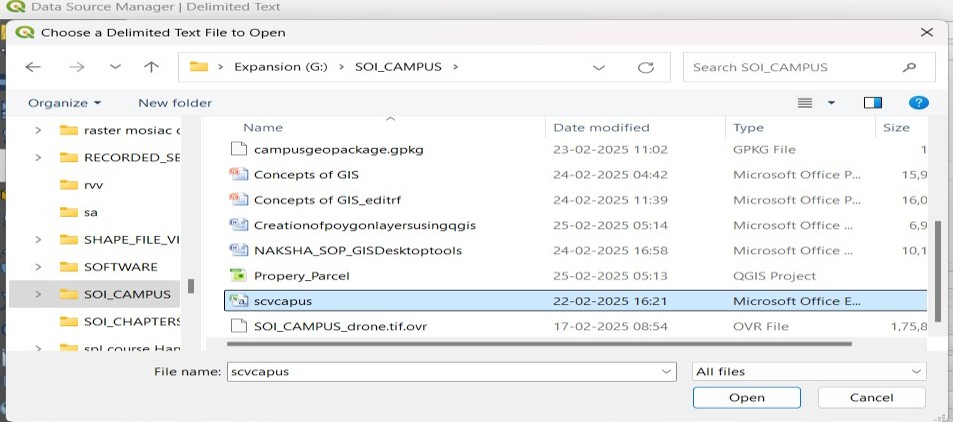Click the 22-02-2025 16:21 date cell

(x=610, y=301)
